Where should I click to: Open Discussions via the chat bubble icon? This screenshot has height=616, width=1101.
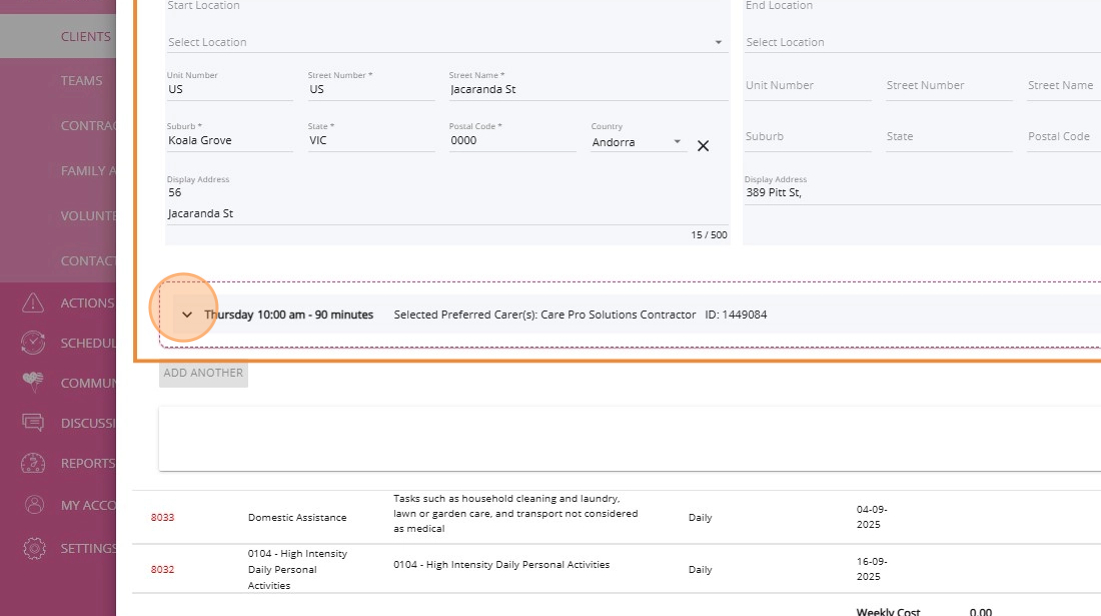coord(33,423)
